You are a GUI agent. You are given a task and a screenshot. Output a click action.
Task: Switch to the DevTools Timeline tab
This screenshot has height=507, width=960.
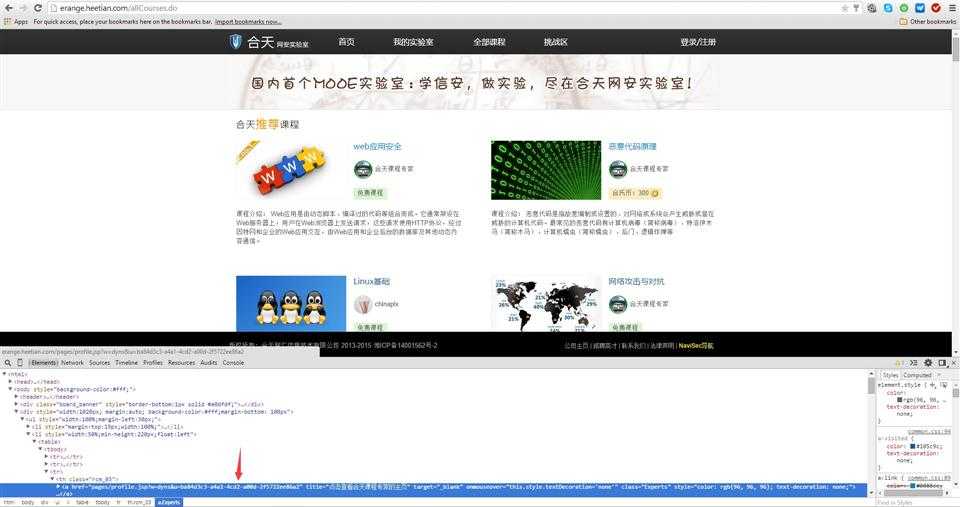click(x=127, y=362)
